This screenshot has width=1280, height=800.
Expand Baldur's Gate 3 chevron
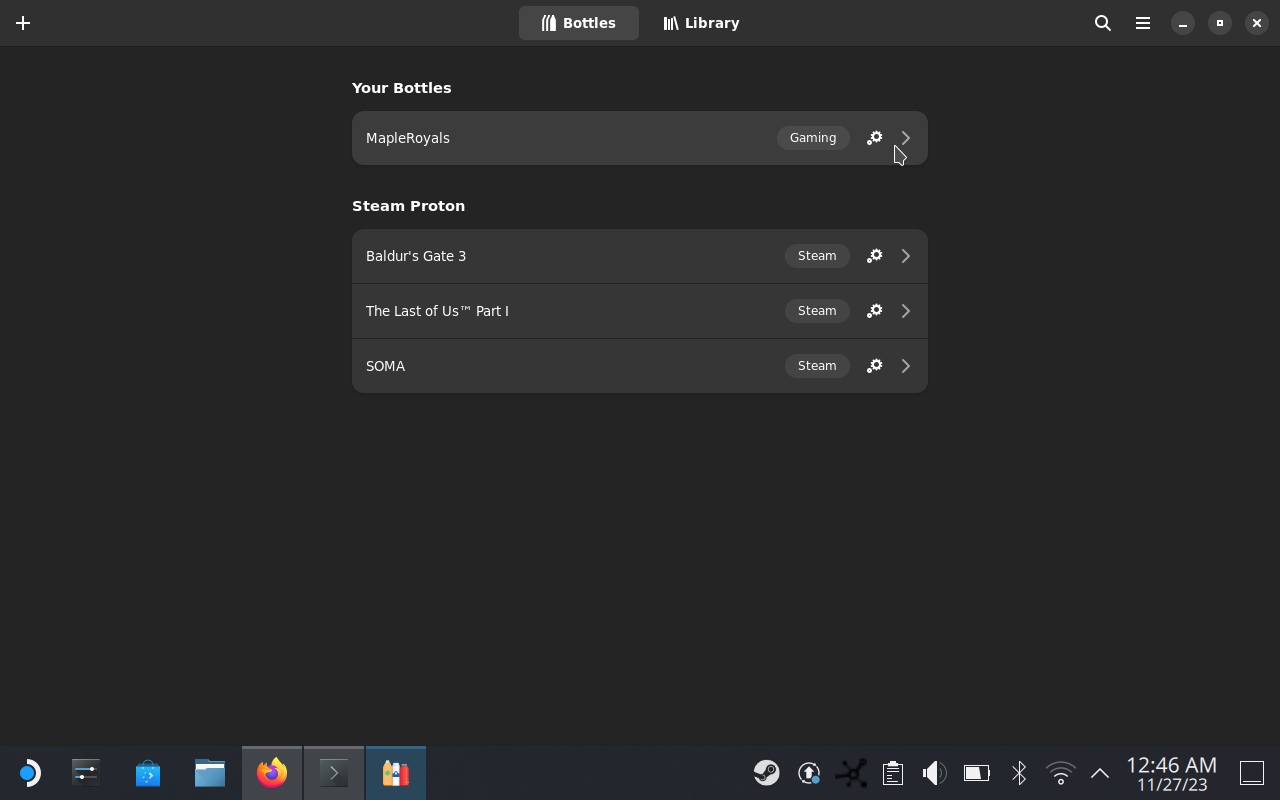tap(906, 256)
